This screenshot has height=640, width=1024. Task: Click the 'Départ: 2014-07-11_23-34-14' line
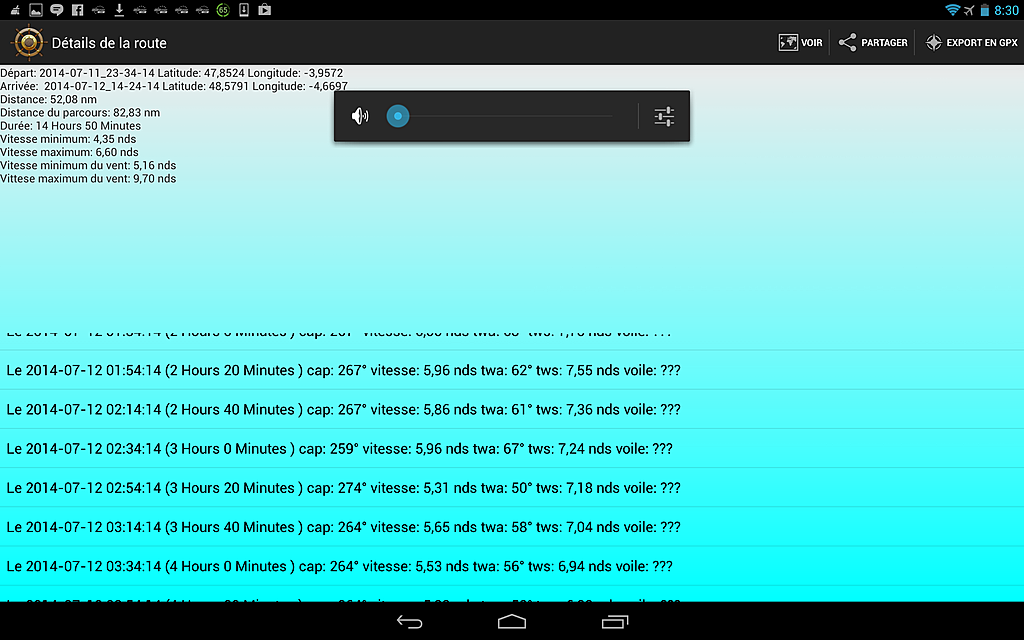pyautogui.click(x=172, y=73)
